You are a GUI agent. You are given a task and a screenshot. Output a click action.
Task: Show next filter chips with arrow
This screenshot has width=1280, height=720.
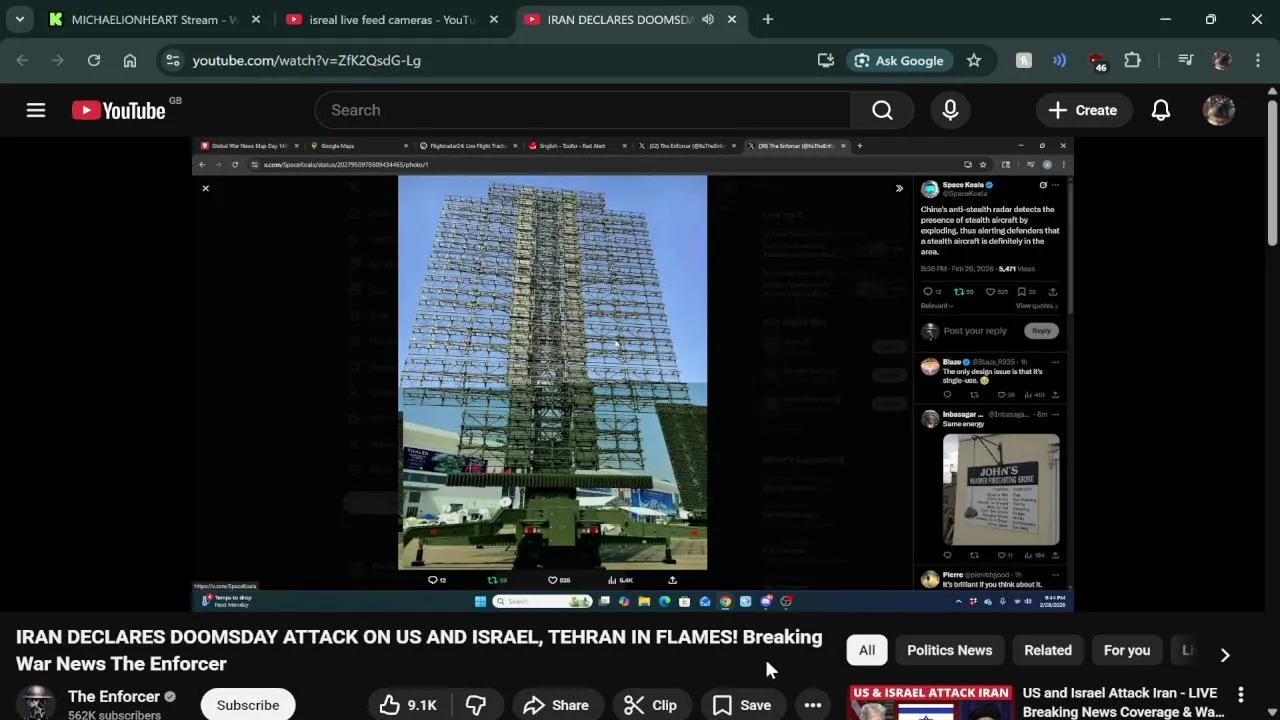1225,654
